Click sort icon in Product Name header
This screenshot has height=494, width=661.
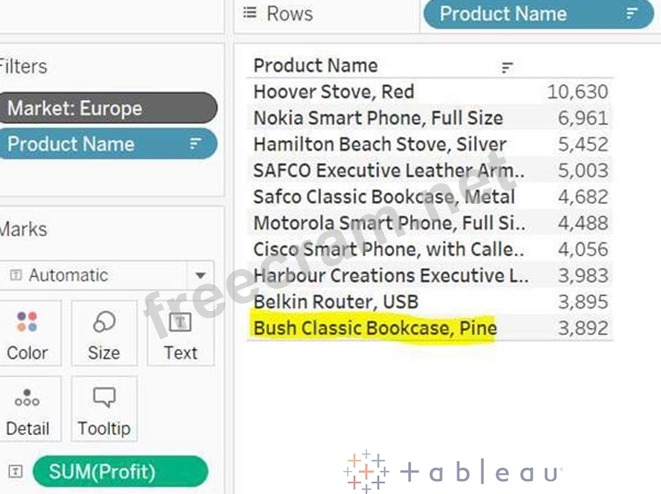[x=507, y=68]
